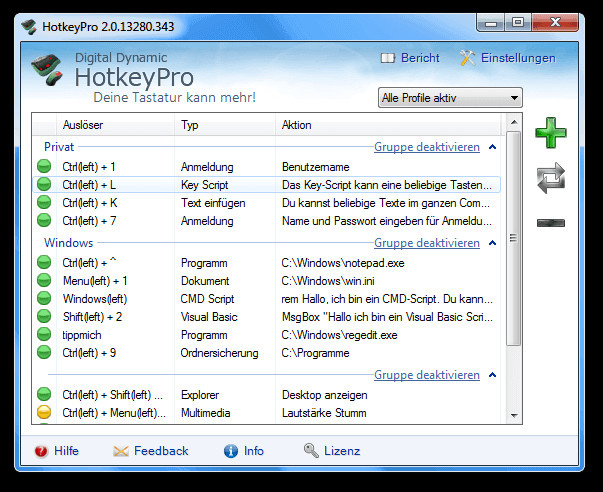Select the Desktop anzeigen action
Image resolution: width=603 pixels, height=492 pixels.
[x=325, y=395]
